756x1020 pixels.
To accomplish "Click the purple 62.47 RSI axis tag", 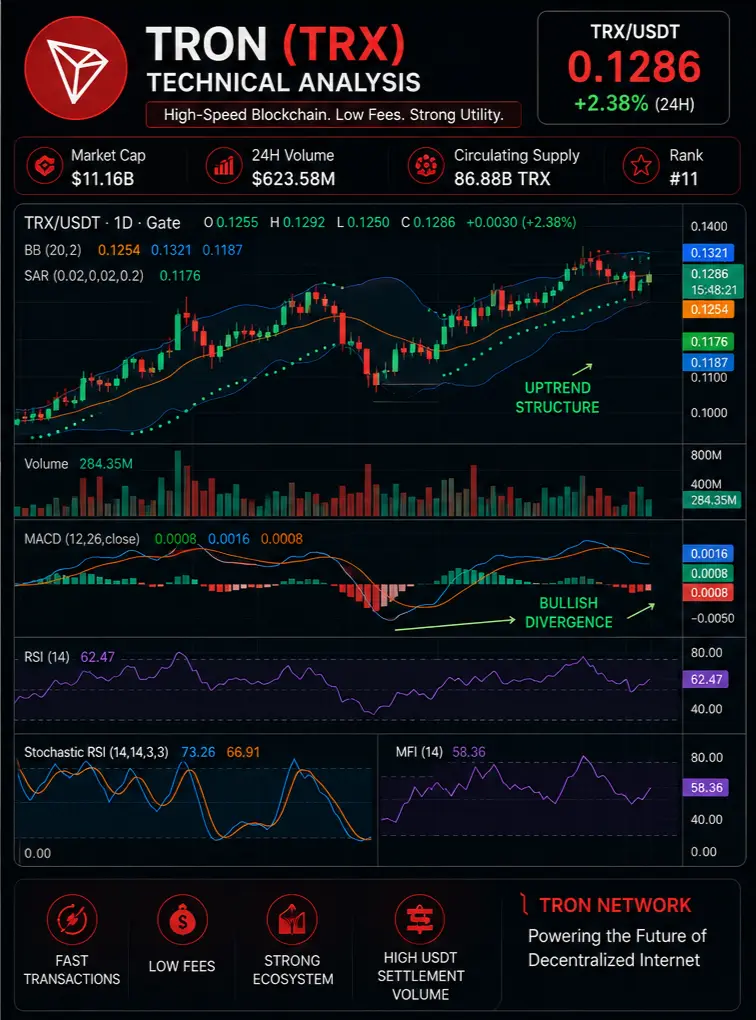I will click(706, 680).
